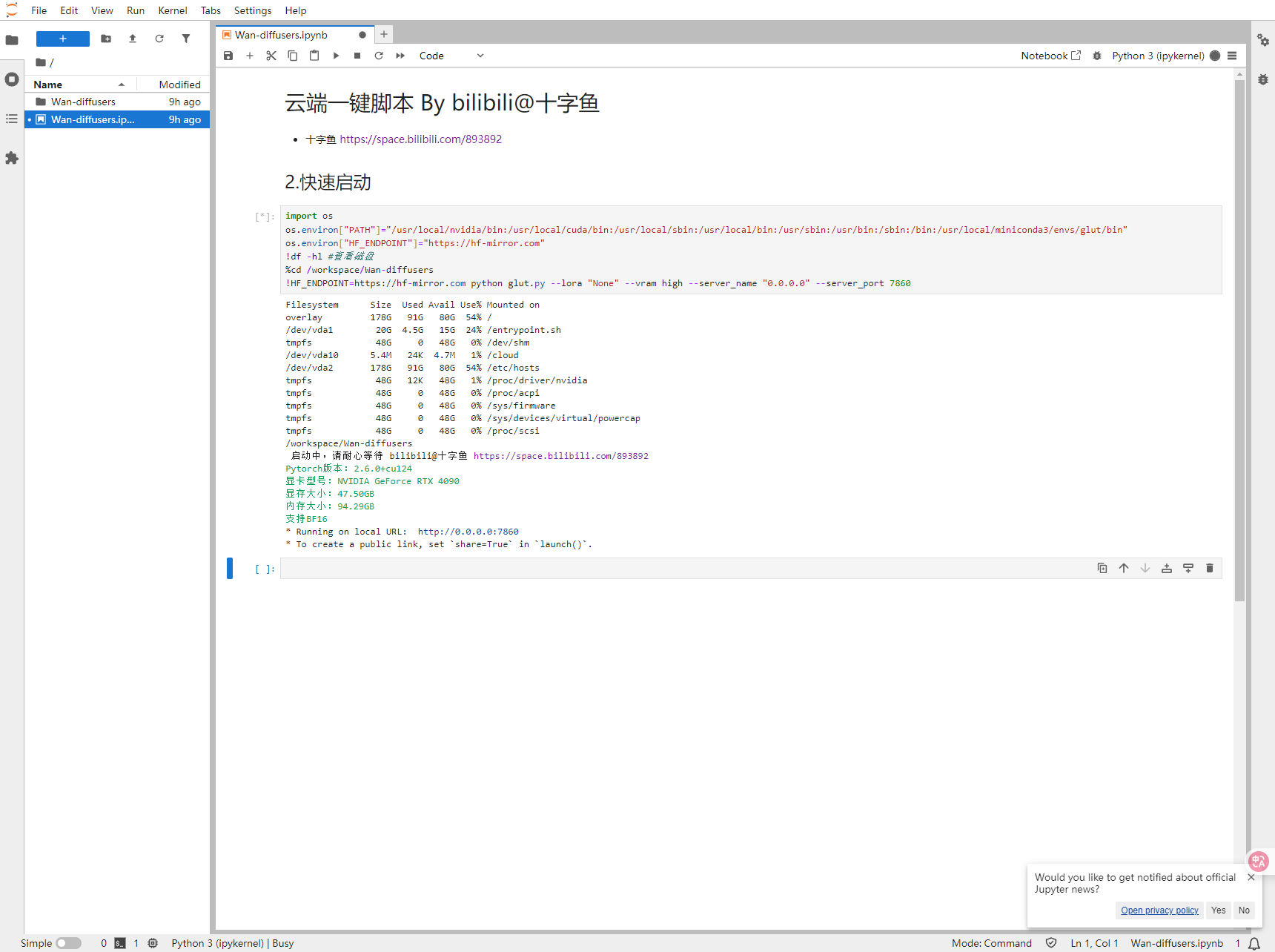Viewport: 1275px width, 952px height.
Task: Click Yes on Jupyter news notification
Action: tap(1218, 910)
